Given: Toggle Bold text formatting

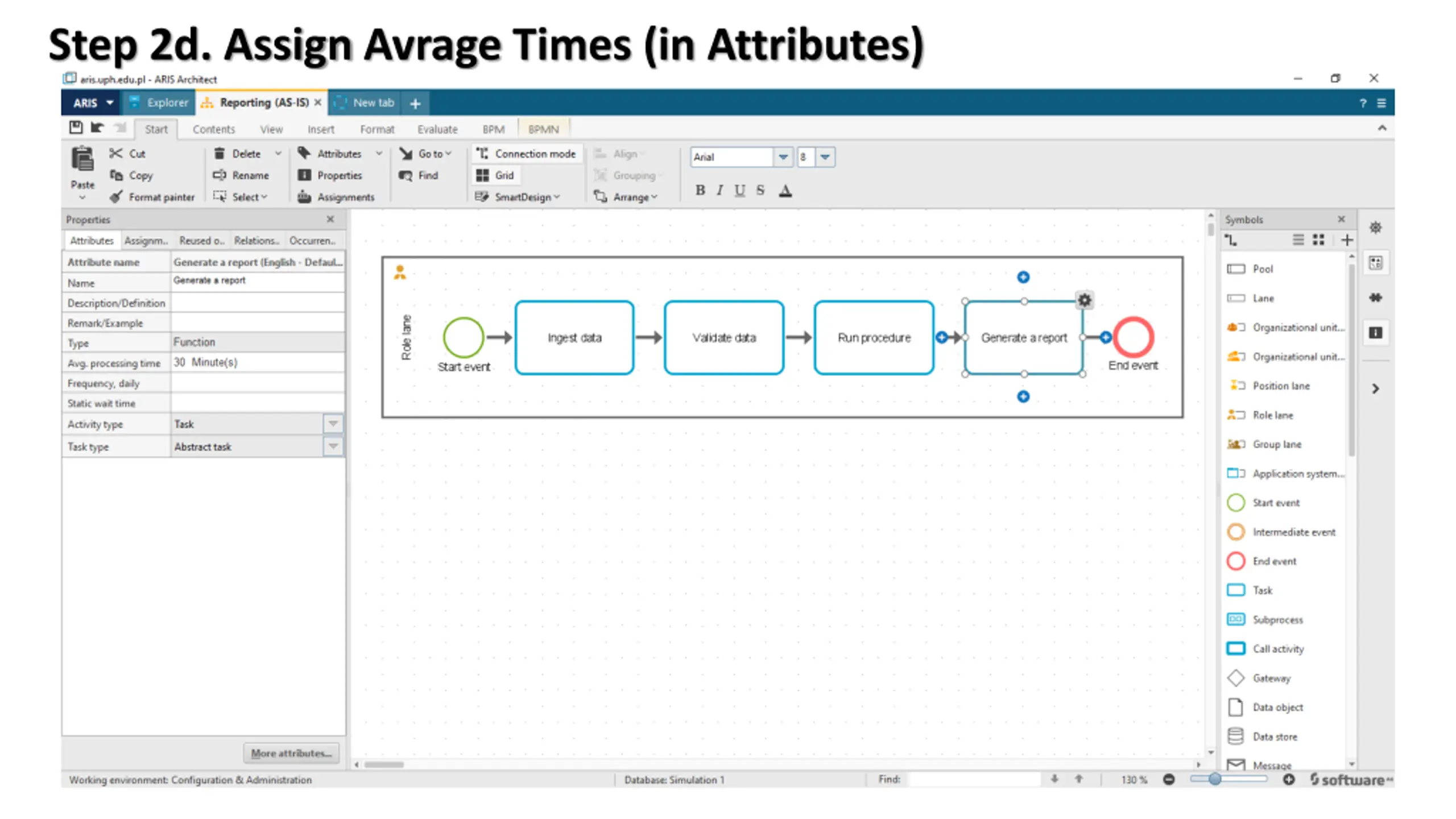Looking at the screenshot, I should (x=700, y=191).
